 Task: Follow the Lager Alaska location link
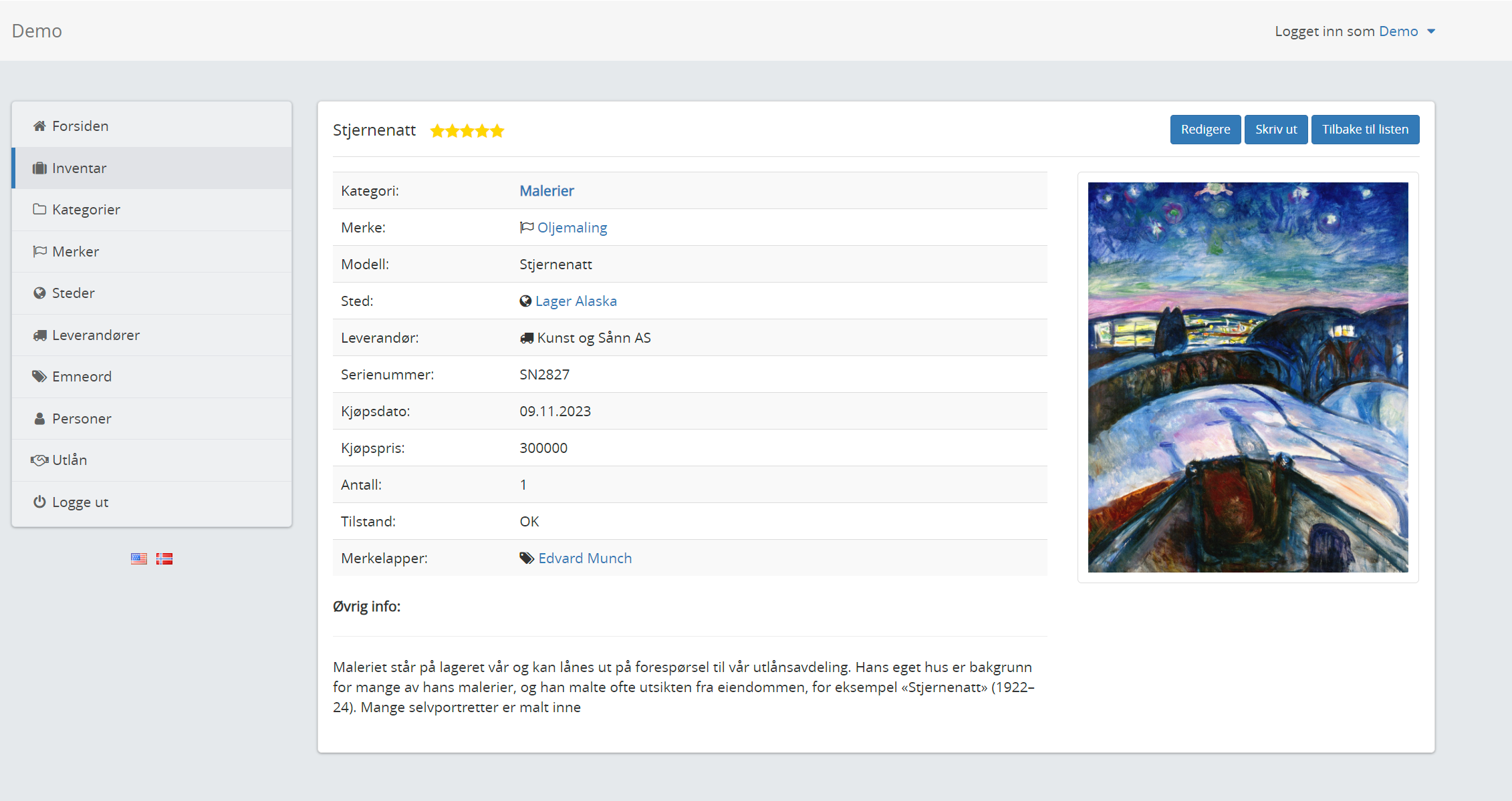click(x=576, y=301)
